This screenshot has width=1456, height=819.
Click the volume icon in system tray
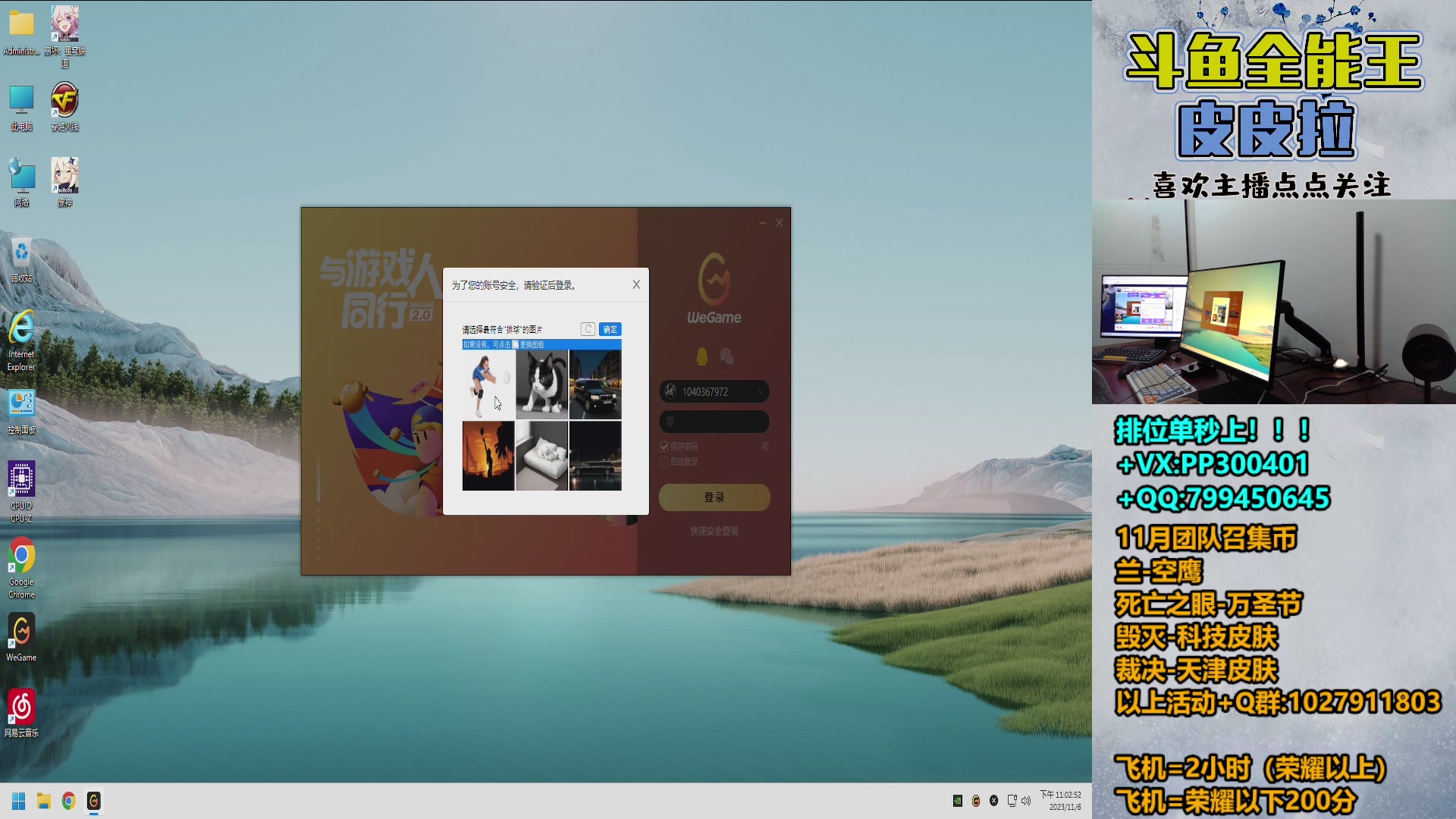(x=1026, y=801)
